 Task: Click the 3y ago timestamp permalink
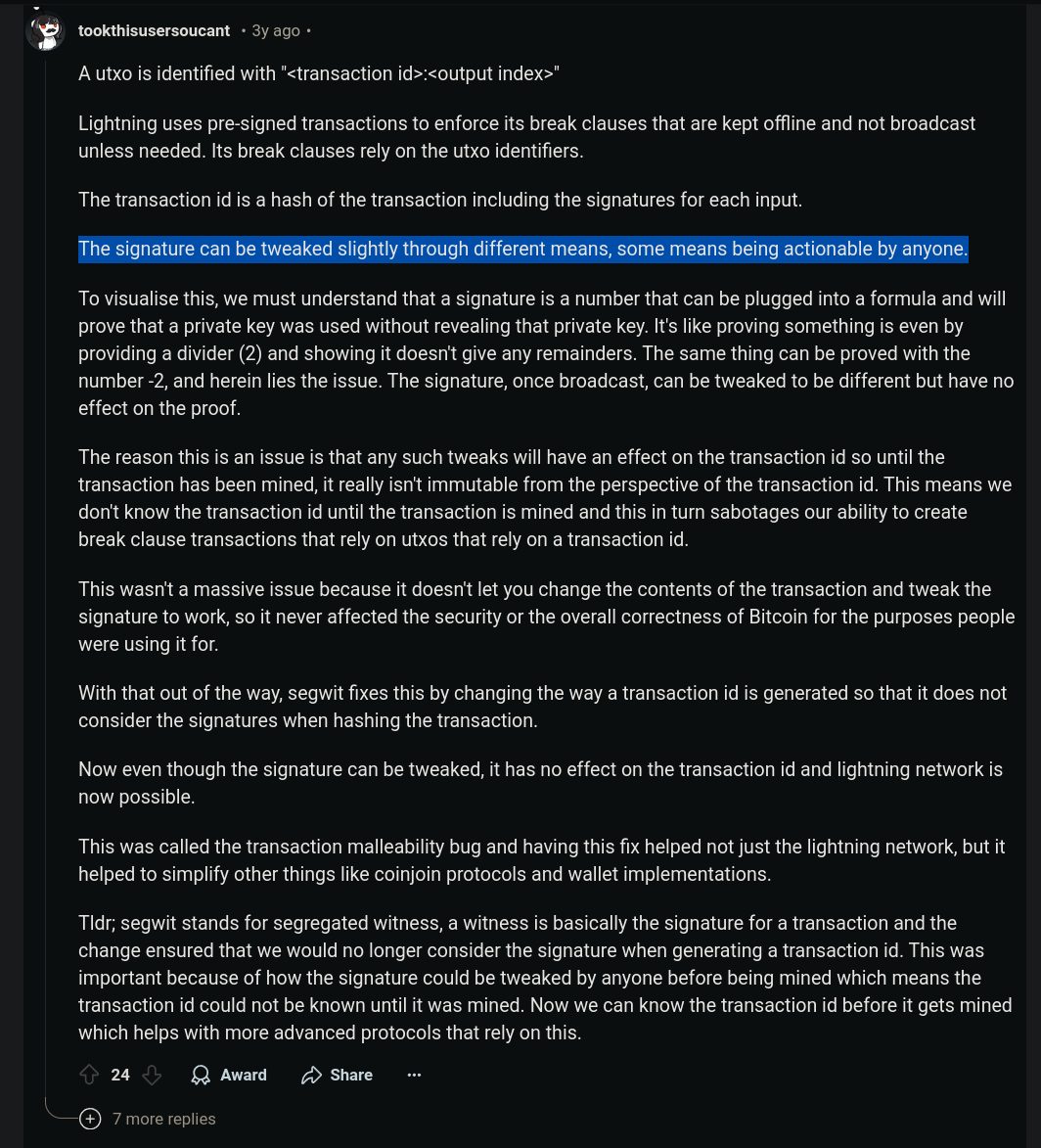click(x=276, y=30)
